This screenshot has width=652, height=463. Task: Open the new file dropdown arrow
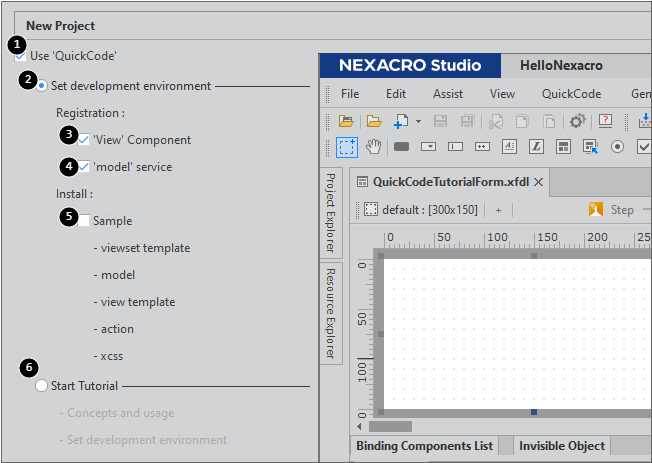pos(418,121)
